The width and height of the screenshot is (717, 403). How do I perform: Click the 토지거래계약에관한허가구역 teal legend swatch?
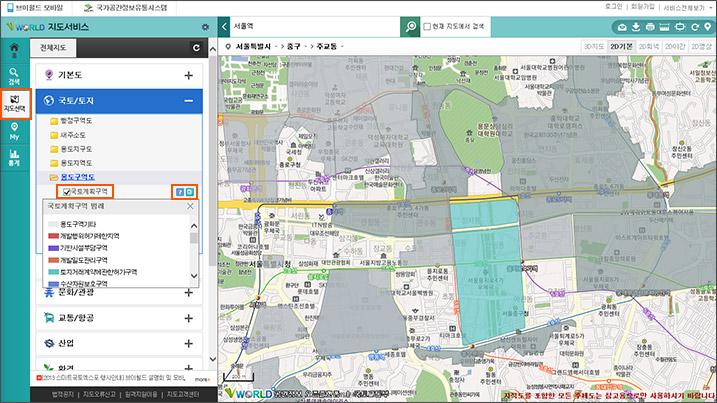point(53,272)
